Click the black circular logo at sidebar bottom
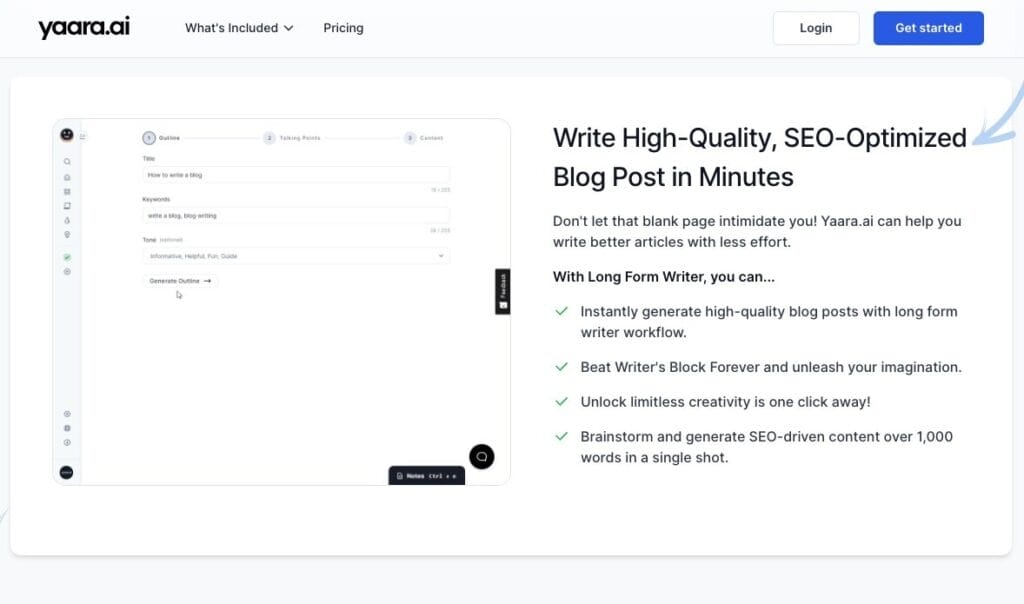This screenshot has width=1024, height=604. click(x=66, y=472)
